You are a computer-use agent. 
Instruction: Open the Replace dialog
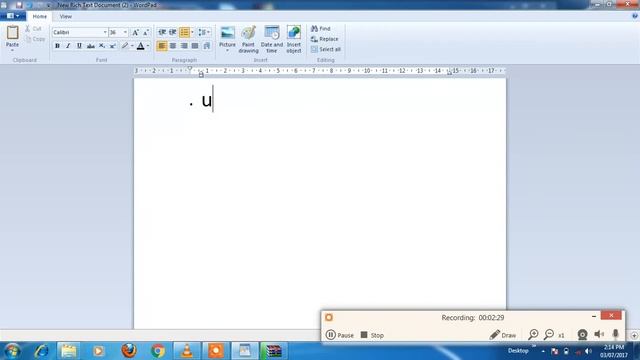[x=324, y=39]
